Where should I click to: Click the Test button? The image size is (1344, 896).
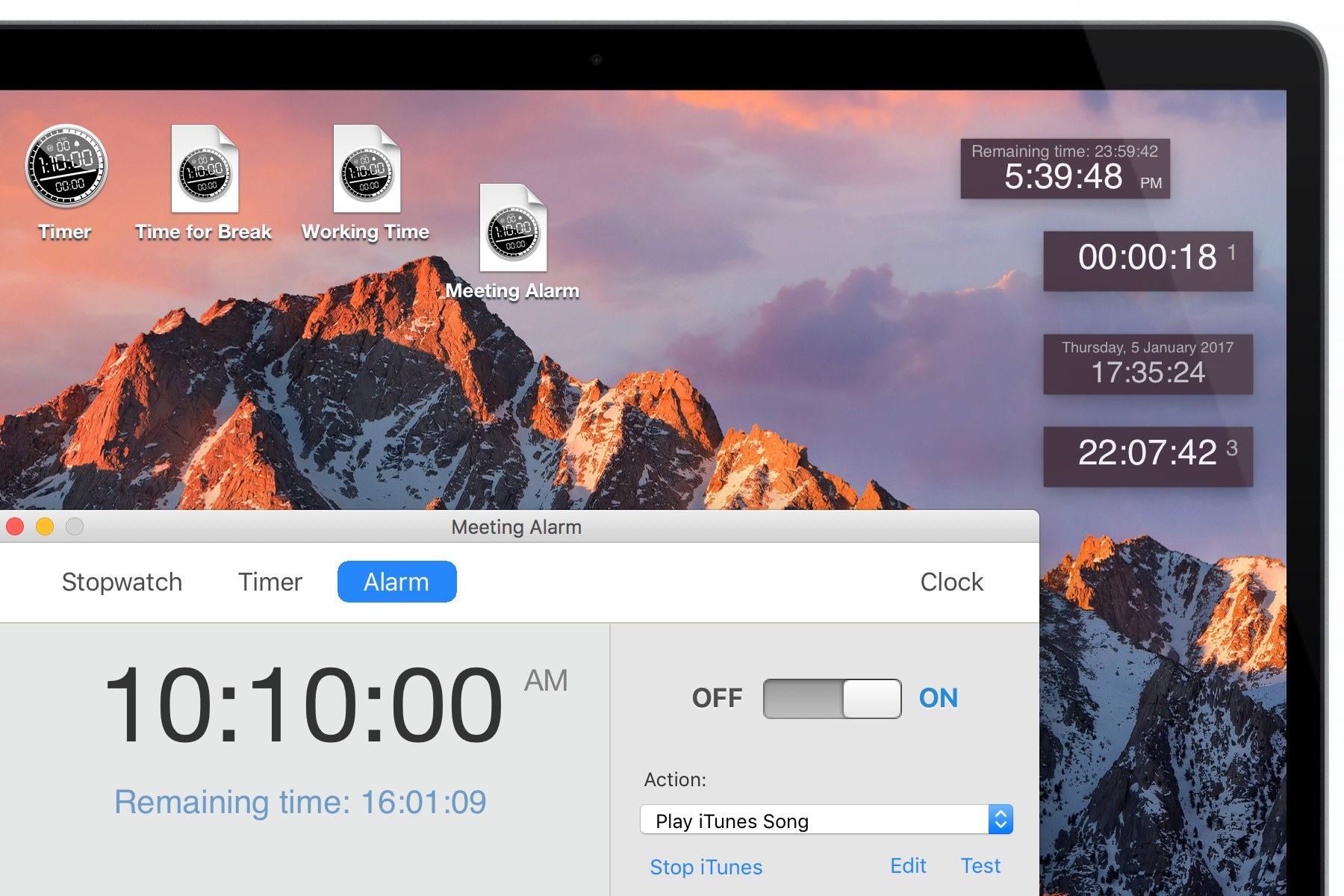[x=980, y=866]
